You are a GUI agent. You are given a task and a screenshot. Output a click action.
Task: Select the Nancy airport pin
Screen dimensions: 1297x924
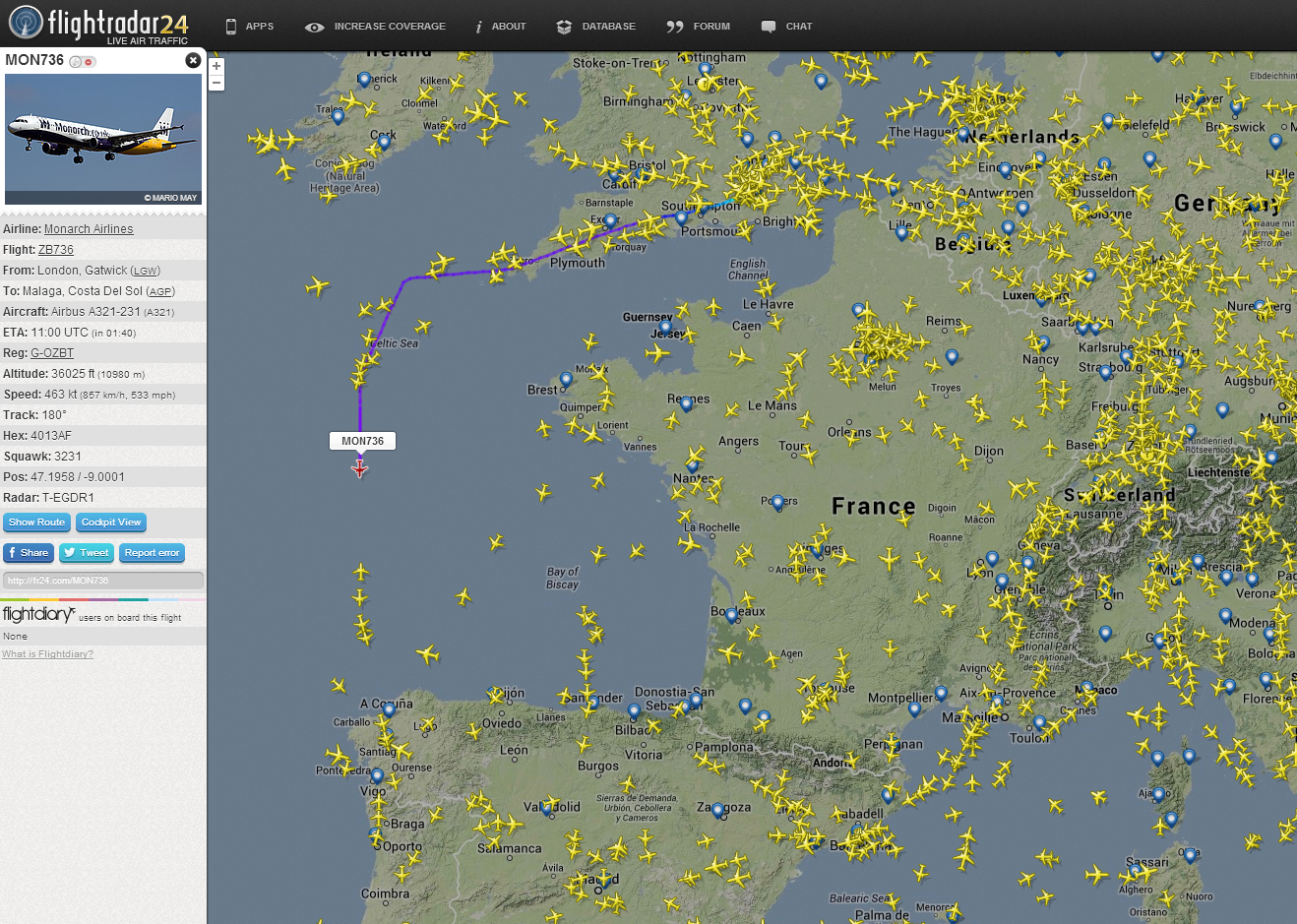(1043, 343)
